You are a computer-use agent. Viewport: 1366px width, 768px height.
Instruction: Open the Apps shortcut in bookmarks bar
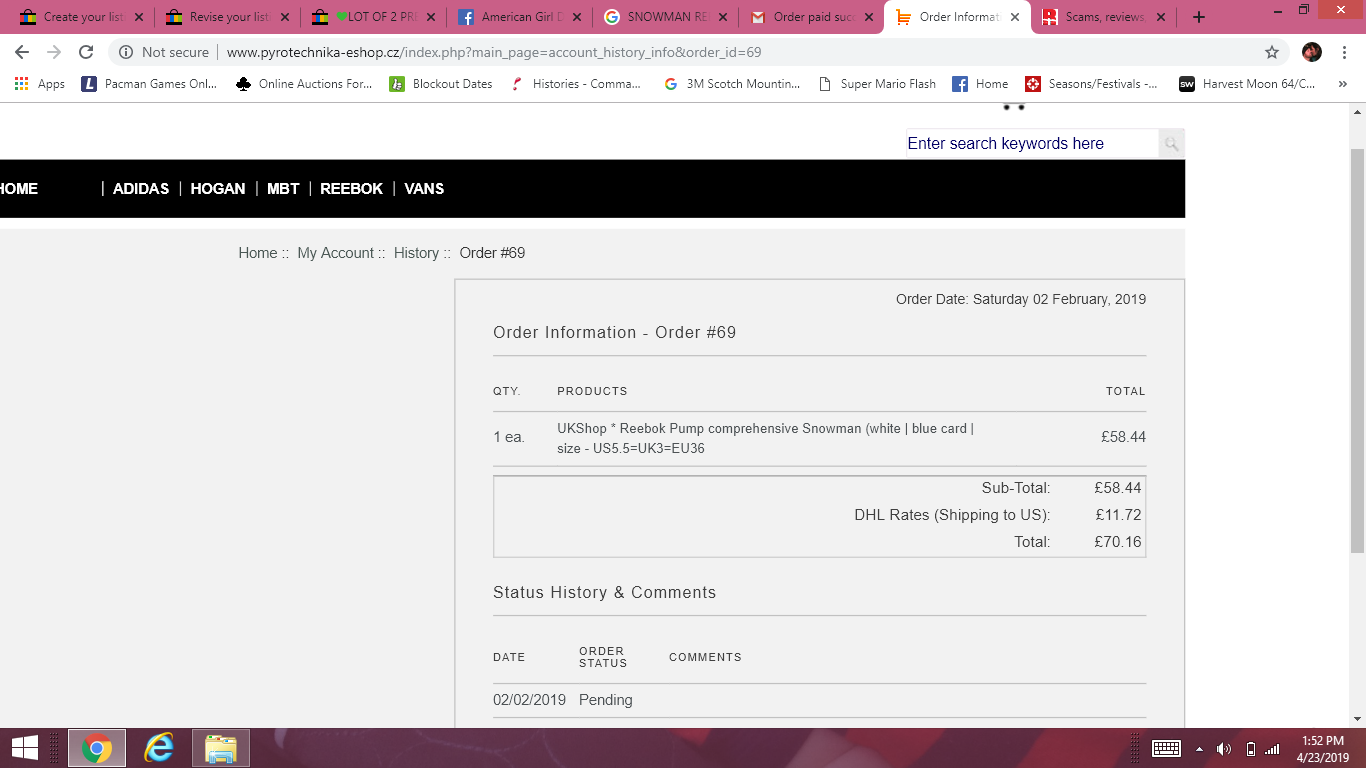coord(40,84)
